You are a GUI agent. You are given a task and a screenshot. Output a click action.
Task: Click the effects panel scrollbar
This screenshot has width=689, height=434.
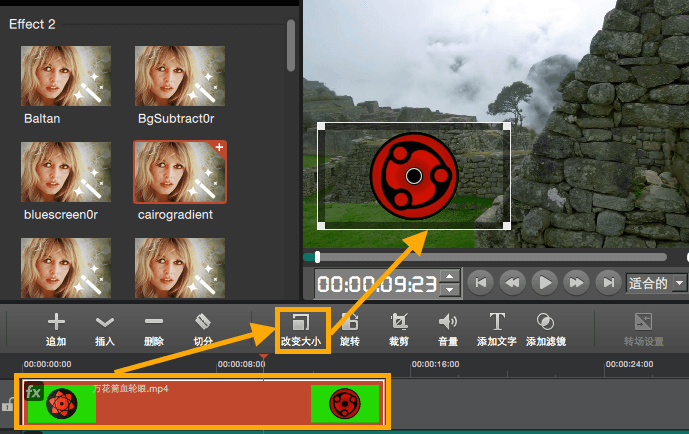[x=291, y=45]
